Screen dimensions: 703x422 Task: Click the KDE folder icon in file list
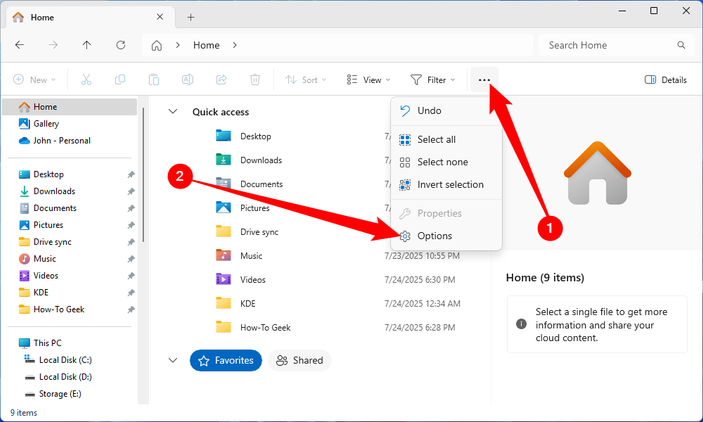click(223, 303)
